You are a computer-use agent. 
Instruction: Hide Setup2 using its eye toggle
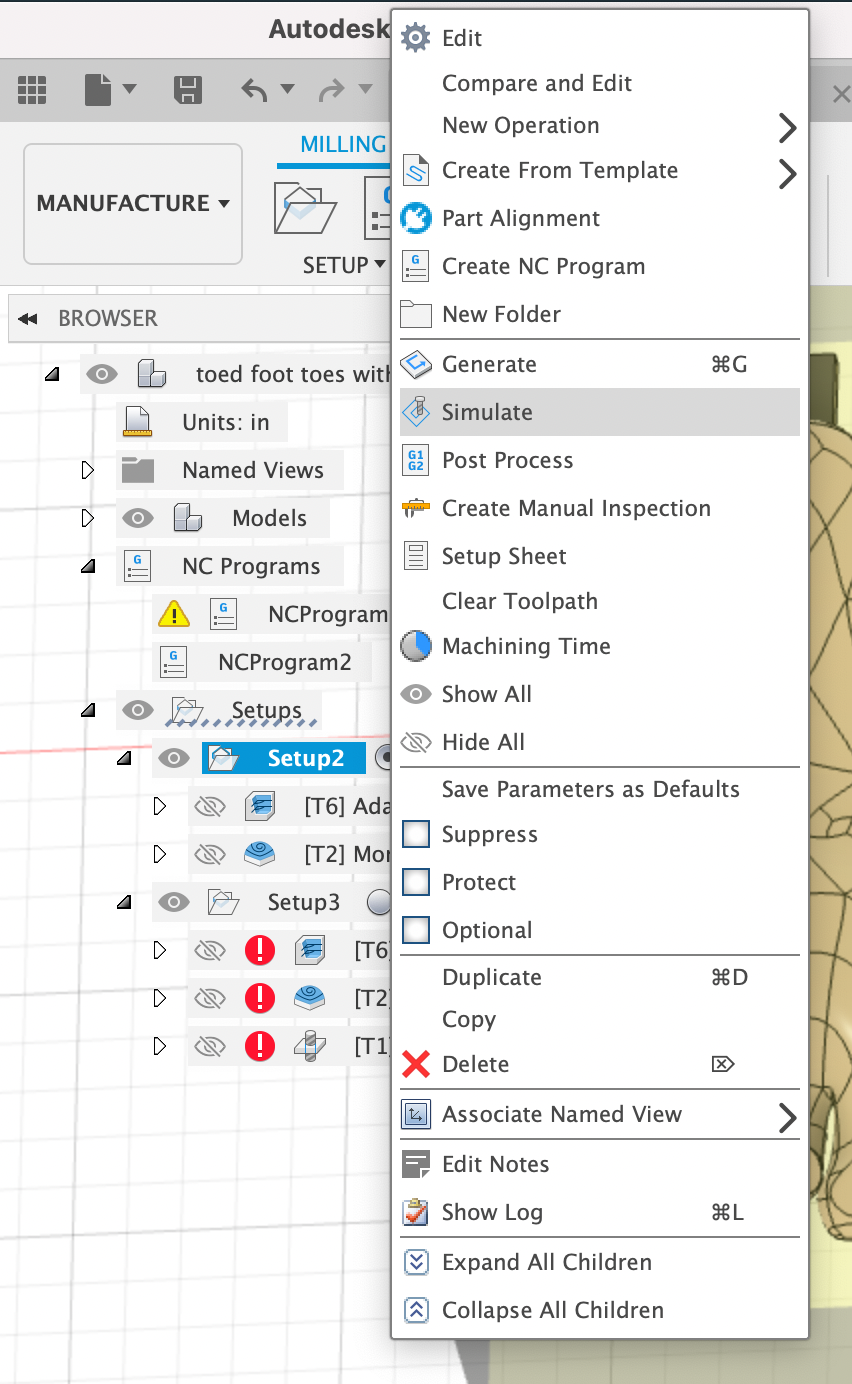173,758
